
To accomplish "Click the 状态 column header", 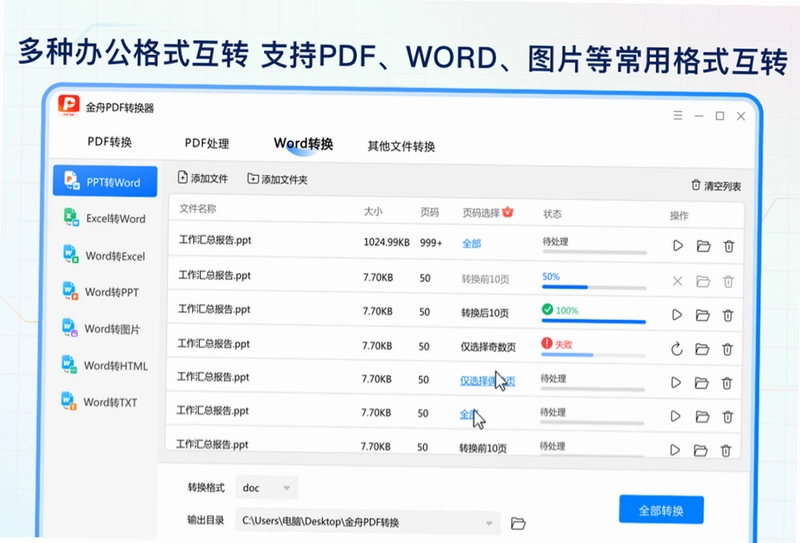I will pos(553,213).
